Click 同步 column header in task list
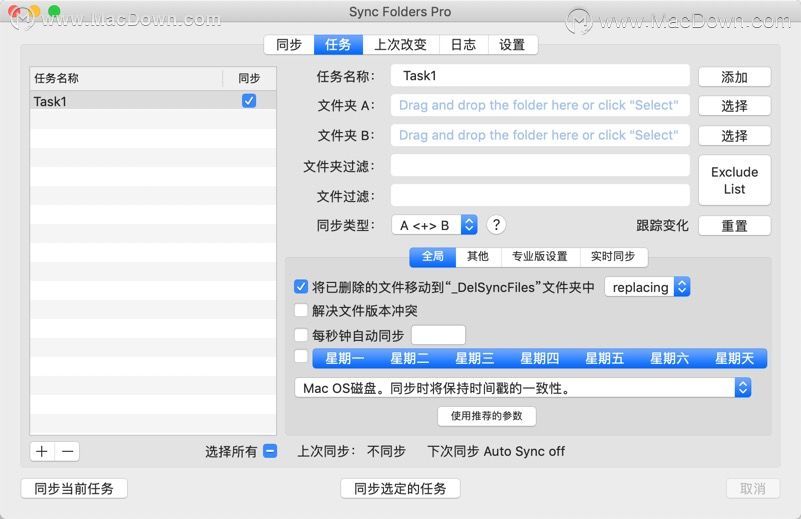801x519 pixels. pyautogui.click(x=249, y=78)
